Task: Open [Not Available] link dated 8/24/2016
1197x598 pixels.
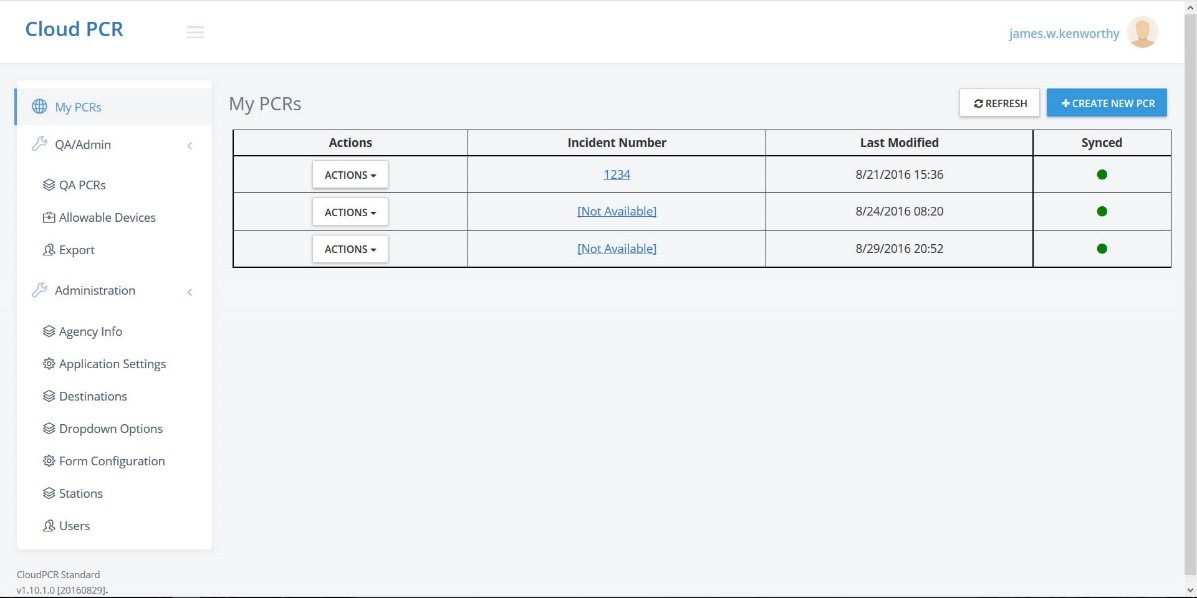Action: [617, 211]
